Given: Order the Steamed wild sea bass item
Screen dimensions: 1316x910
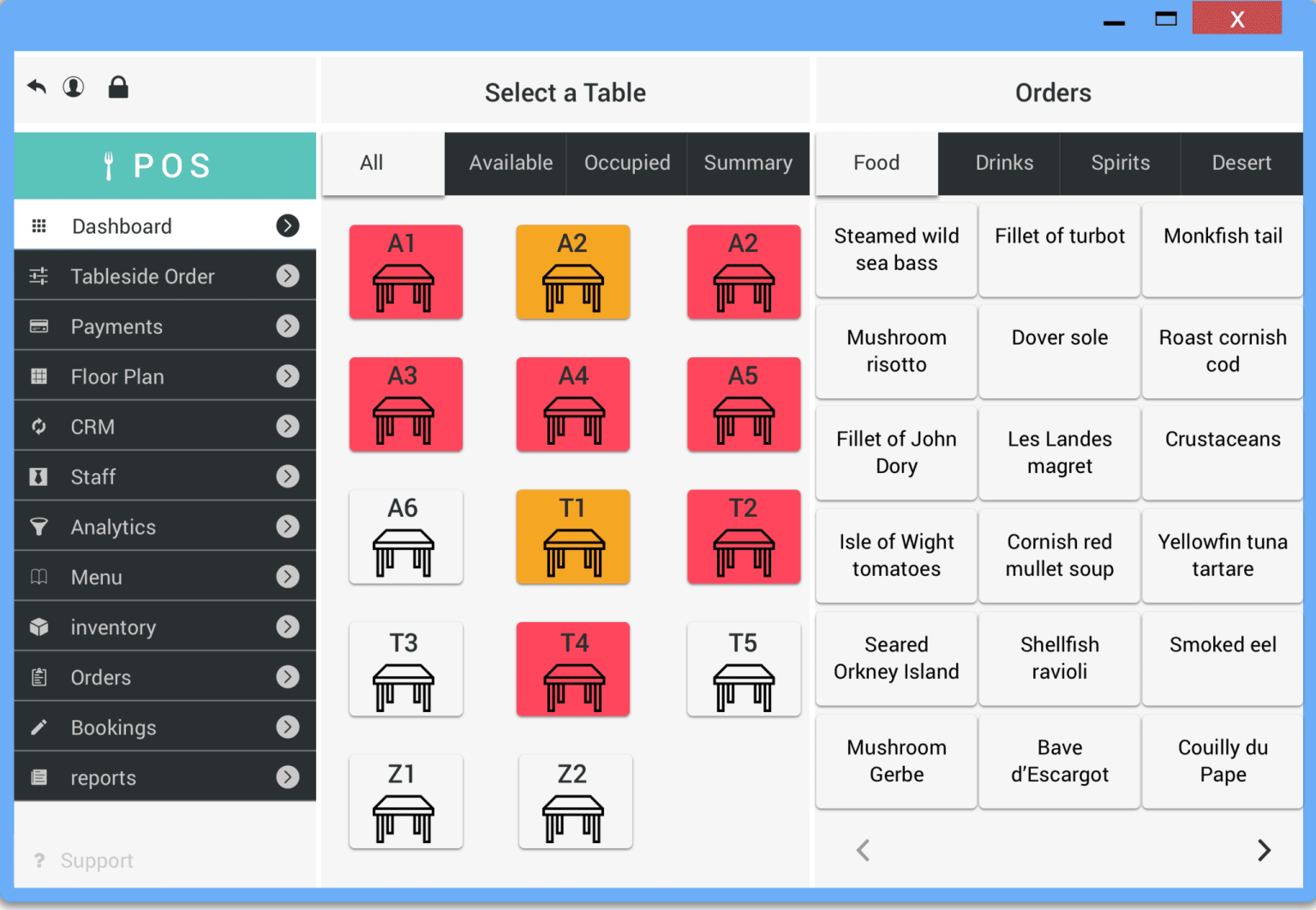Looking at the screenshot, I should coord(895,249).
